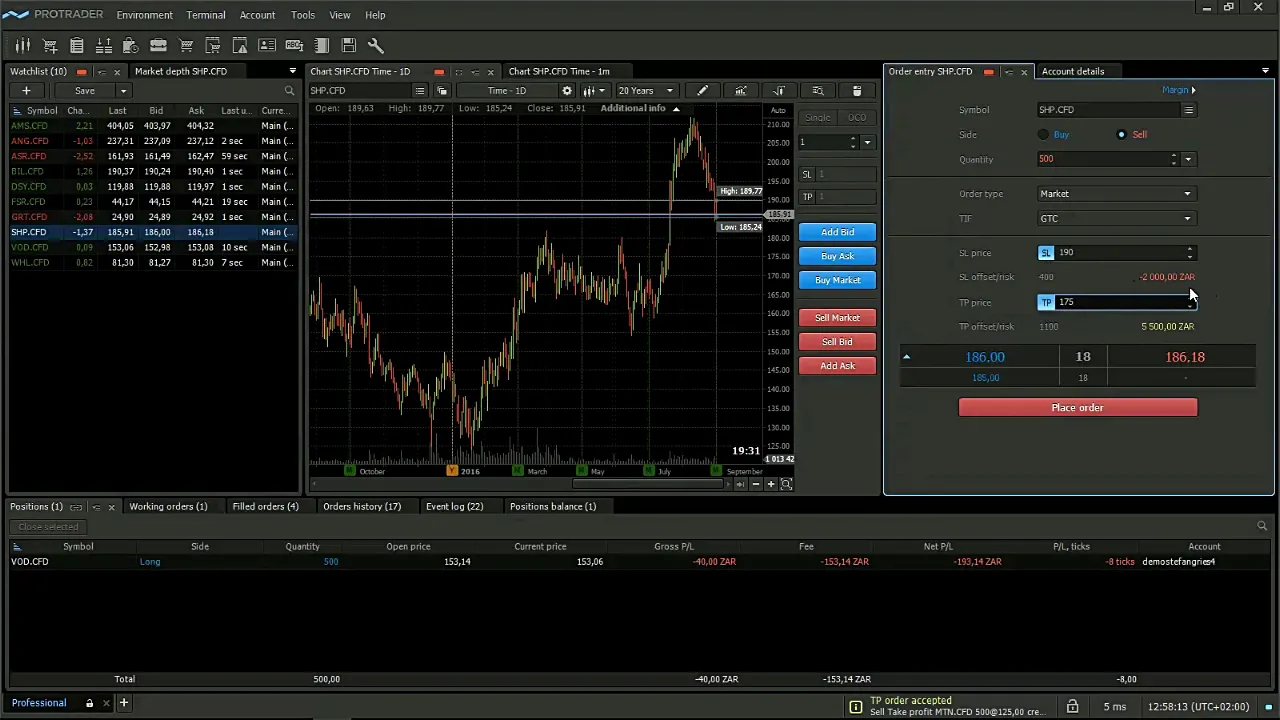The height and width of the screenshot is (720, 1280).
Task: Click the Add Bid button
Action: coord(838,232)
